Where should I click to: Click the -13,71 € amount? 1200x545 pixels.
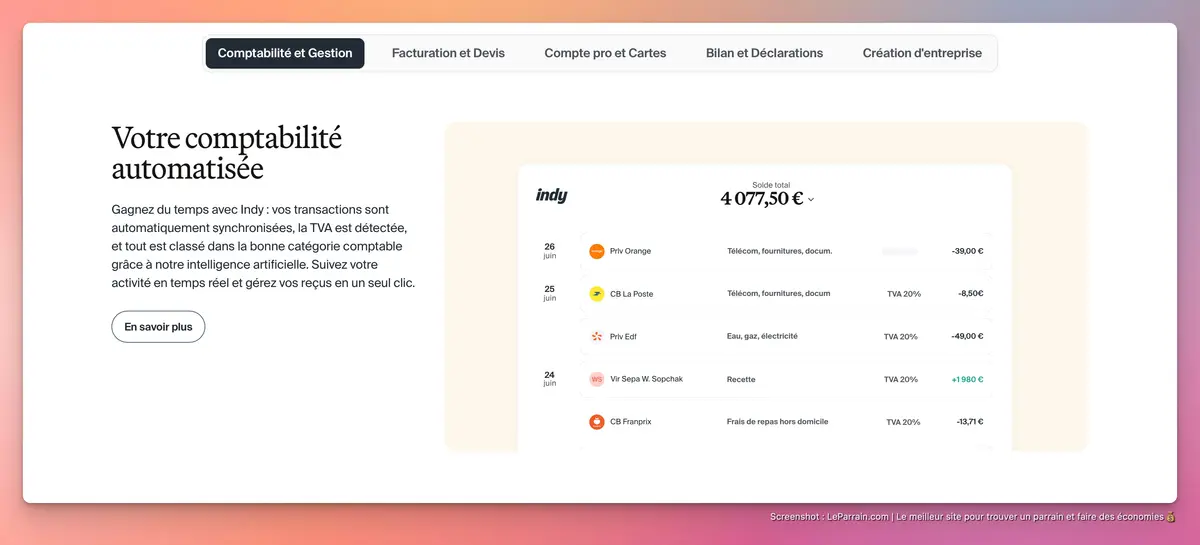[x=969, y=422]
